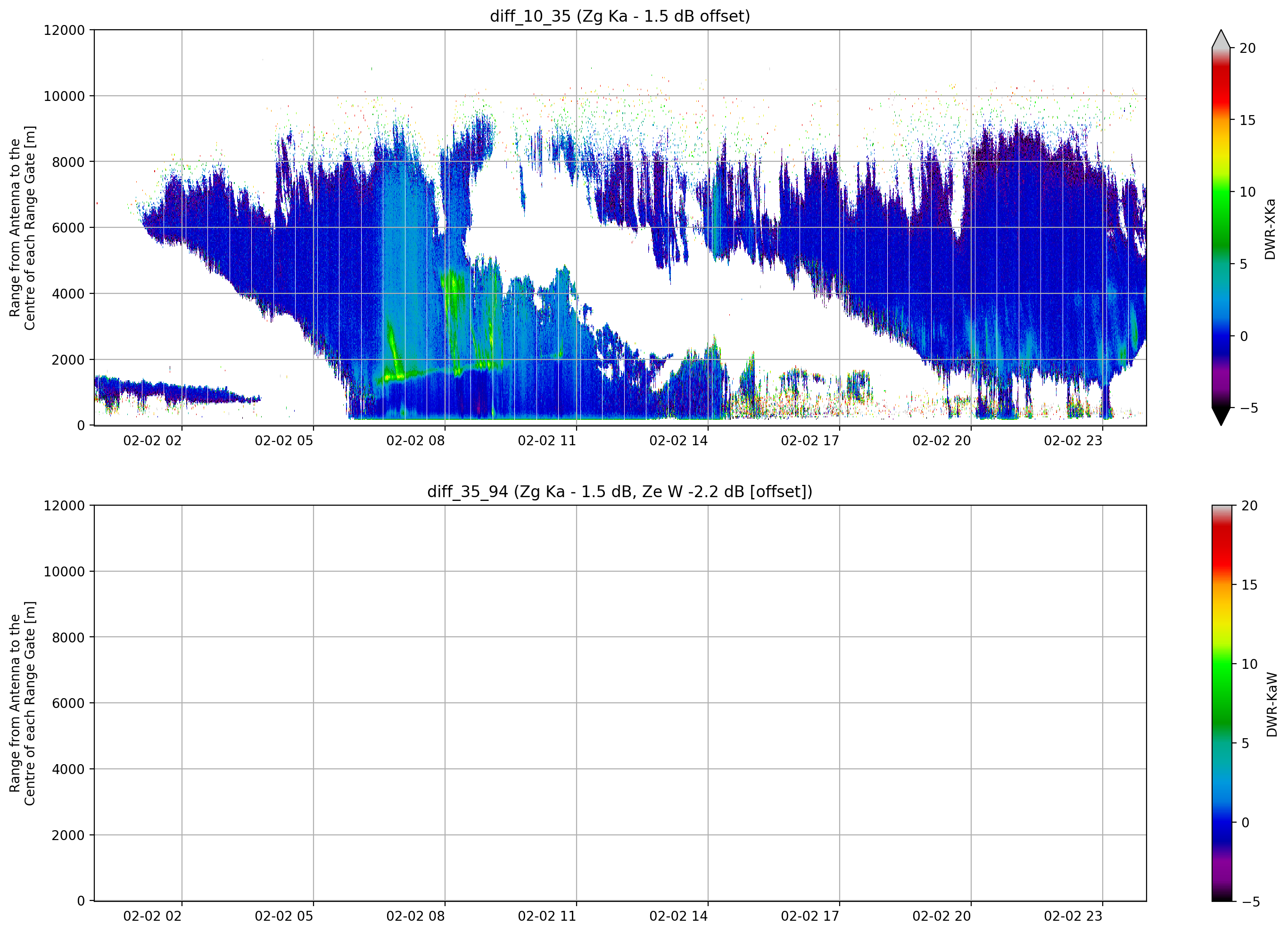
Task: Click bottom plot y-axis tick '4000'
Action: tap(68, 769)
